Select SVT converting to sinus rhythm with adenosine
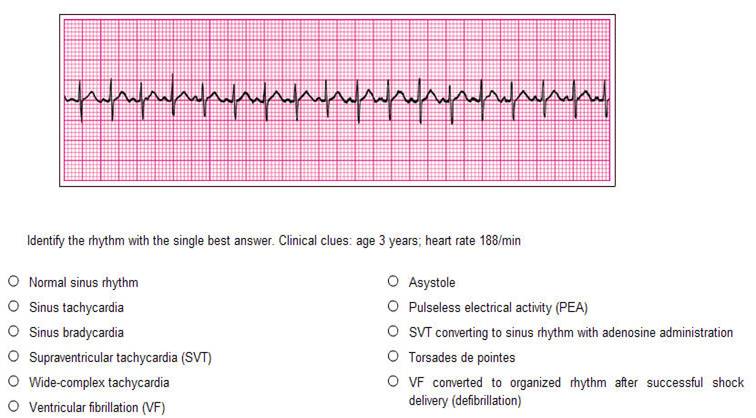Viewport: 756px width, 418px height. click(393, 331)
